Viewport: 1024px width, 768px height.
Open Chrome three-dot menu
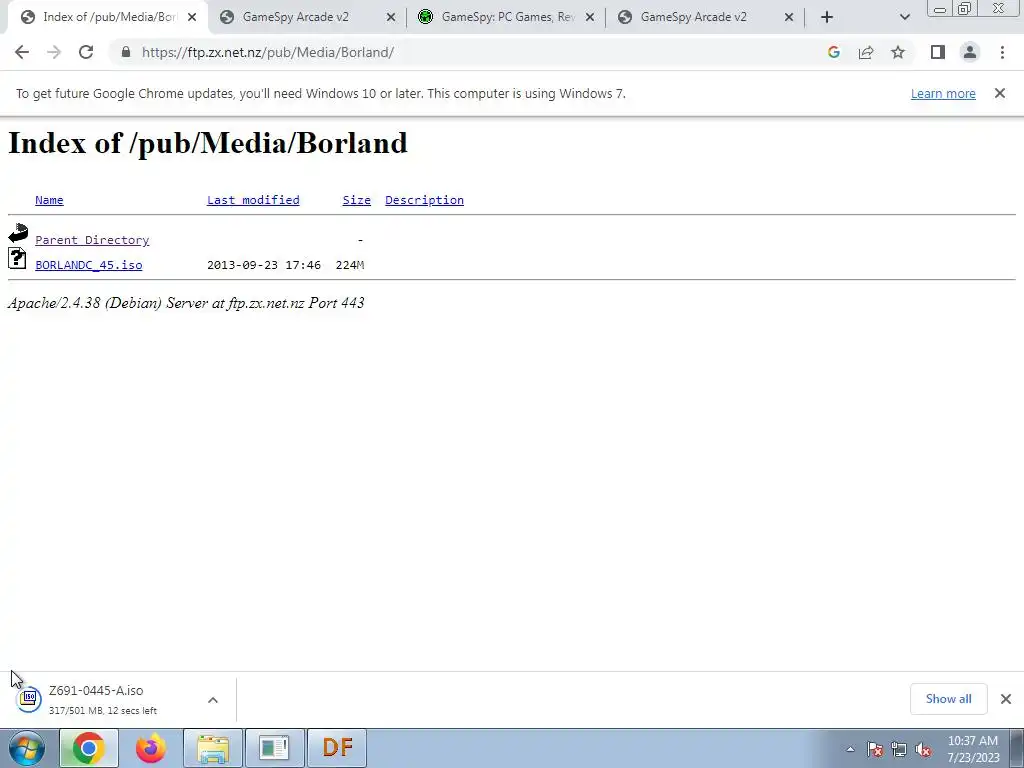(x=1002, y=52)
